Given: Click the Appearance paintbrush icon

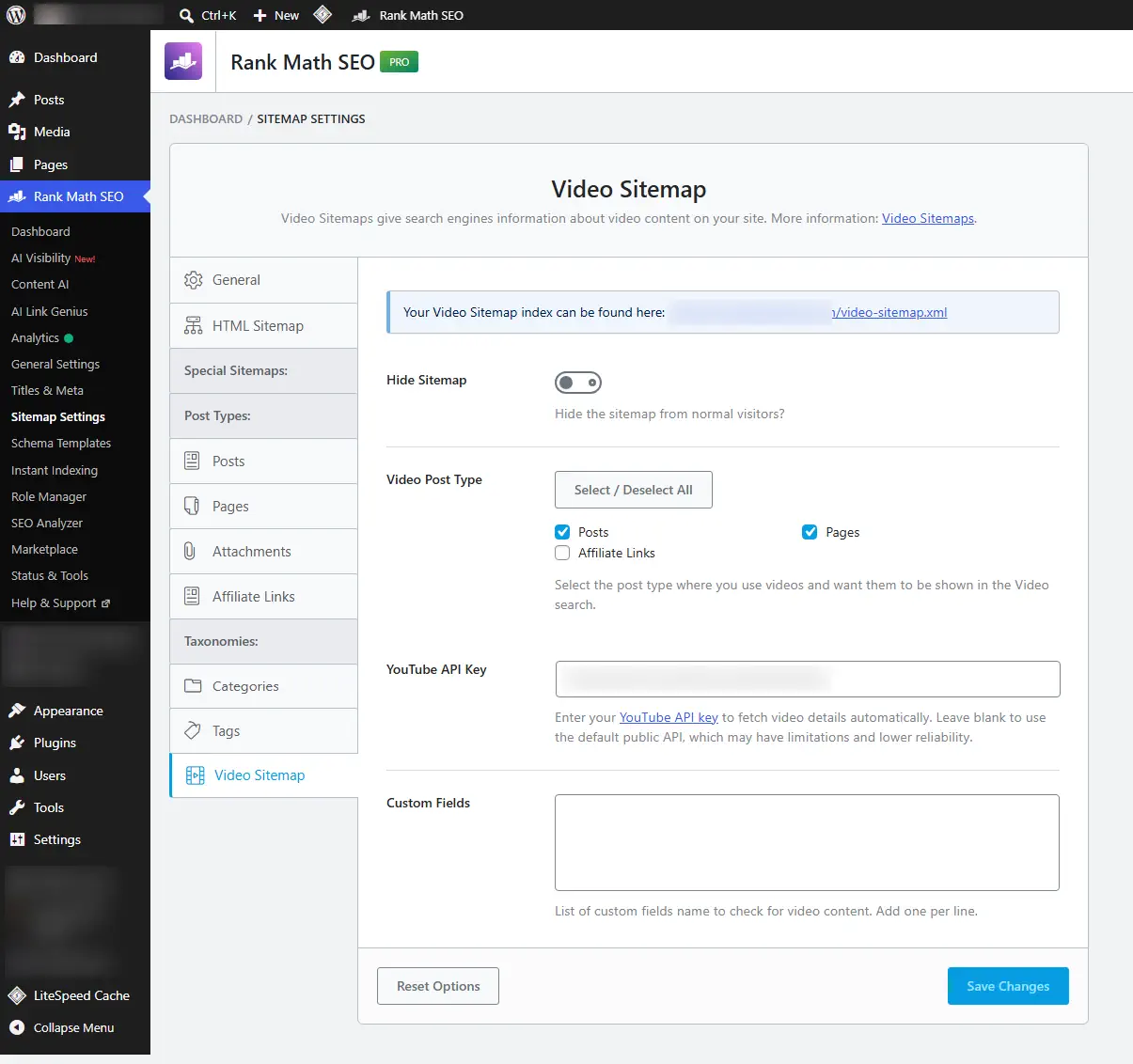Looking at the screenshot, I should (x=17, y=711).
